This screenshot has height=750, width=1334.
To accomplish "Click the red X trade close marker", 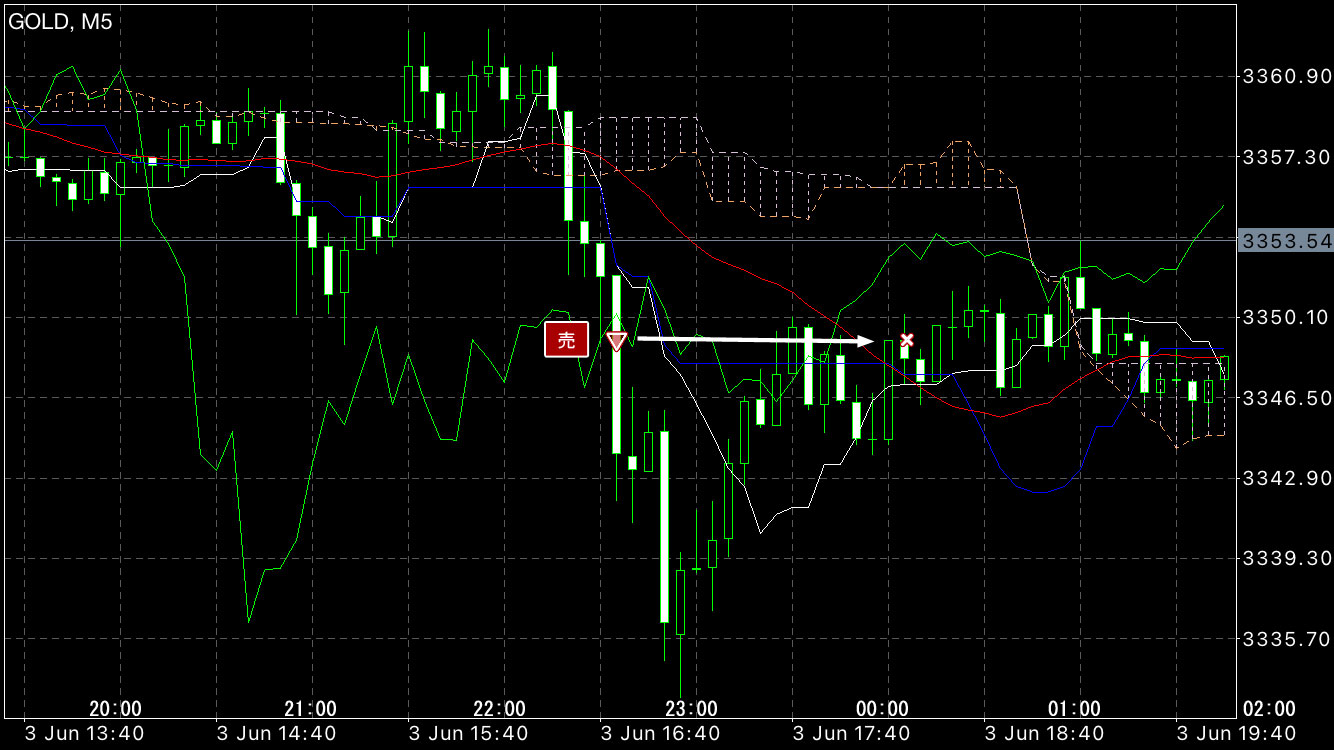I will click(x=907, y=340).
